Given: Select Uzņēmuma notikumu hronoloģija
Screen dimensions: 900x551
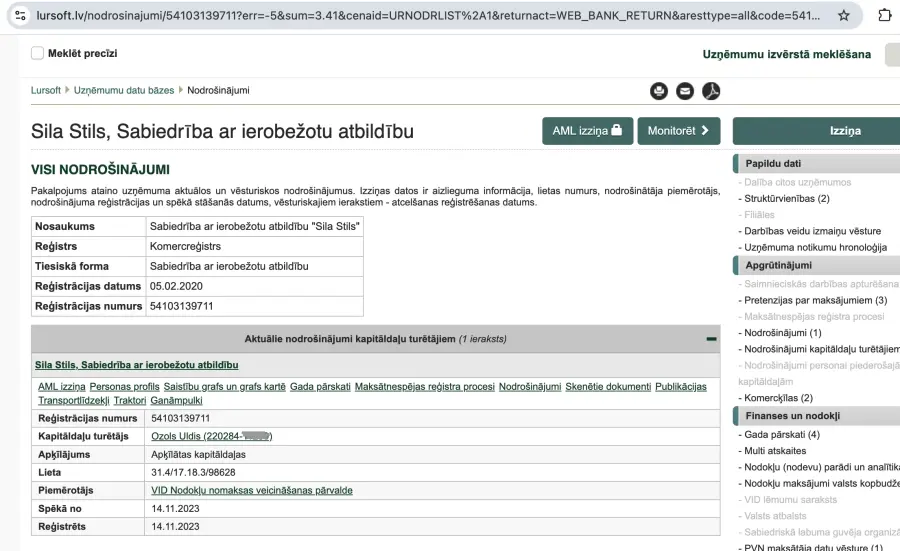Looking at the screenshot, I should pos(815,247).
